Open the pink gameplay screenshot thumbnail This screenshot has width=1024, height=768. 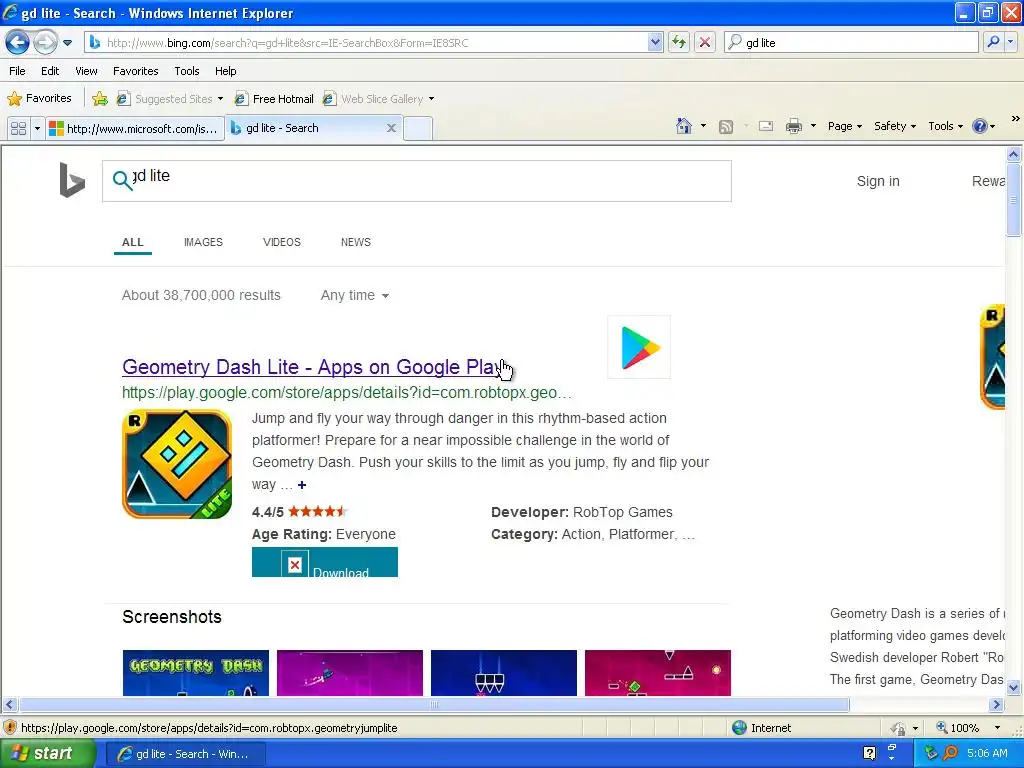pyautogui.click(x=658, y=673)
